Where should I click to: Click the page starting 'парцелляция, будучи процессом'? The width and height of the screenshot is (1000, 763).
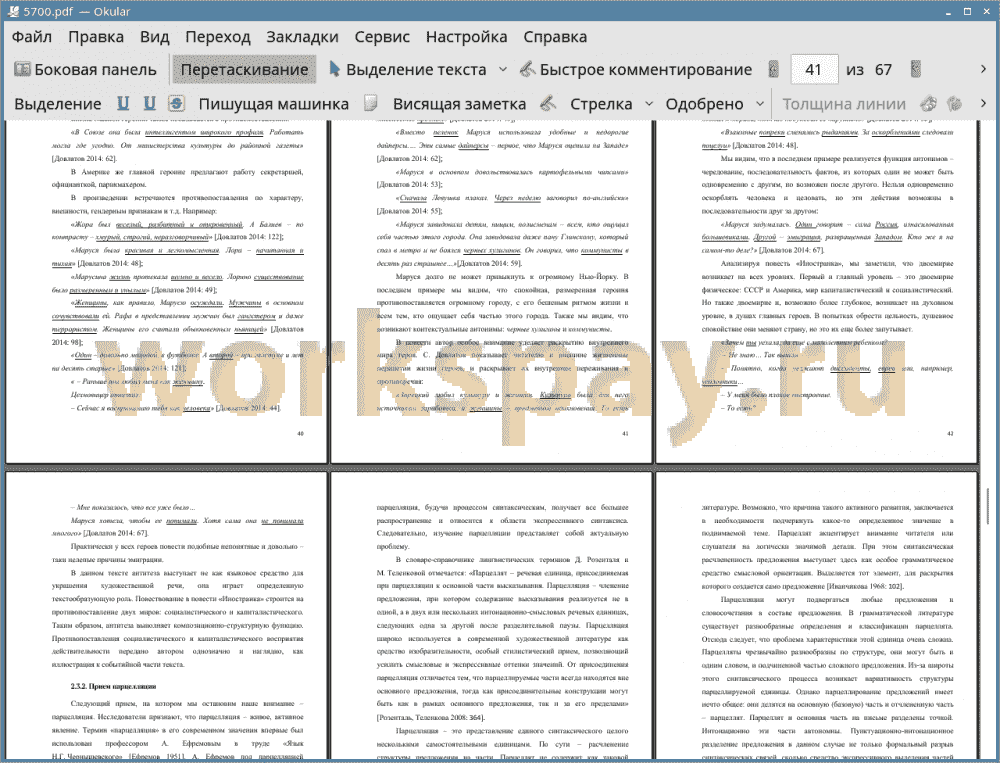[491, 616]
